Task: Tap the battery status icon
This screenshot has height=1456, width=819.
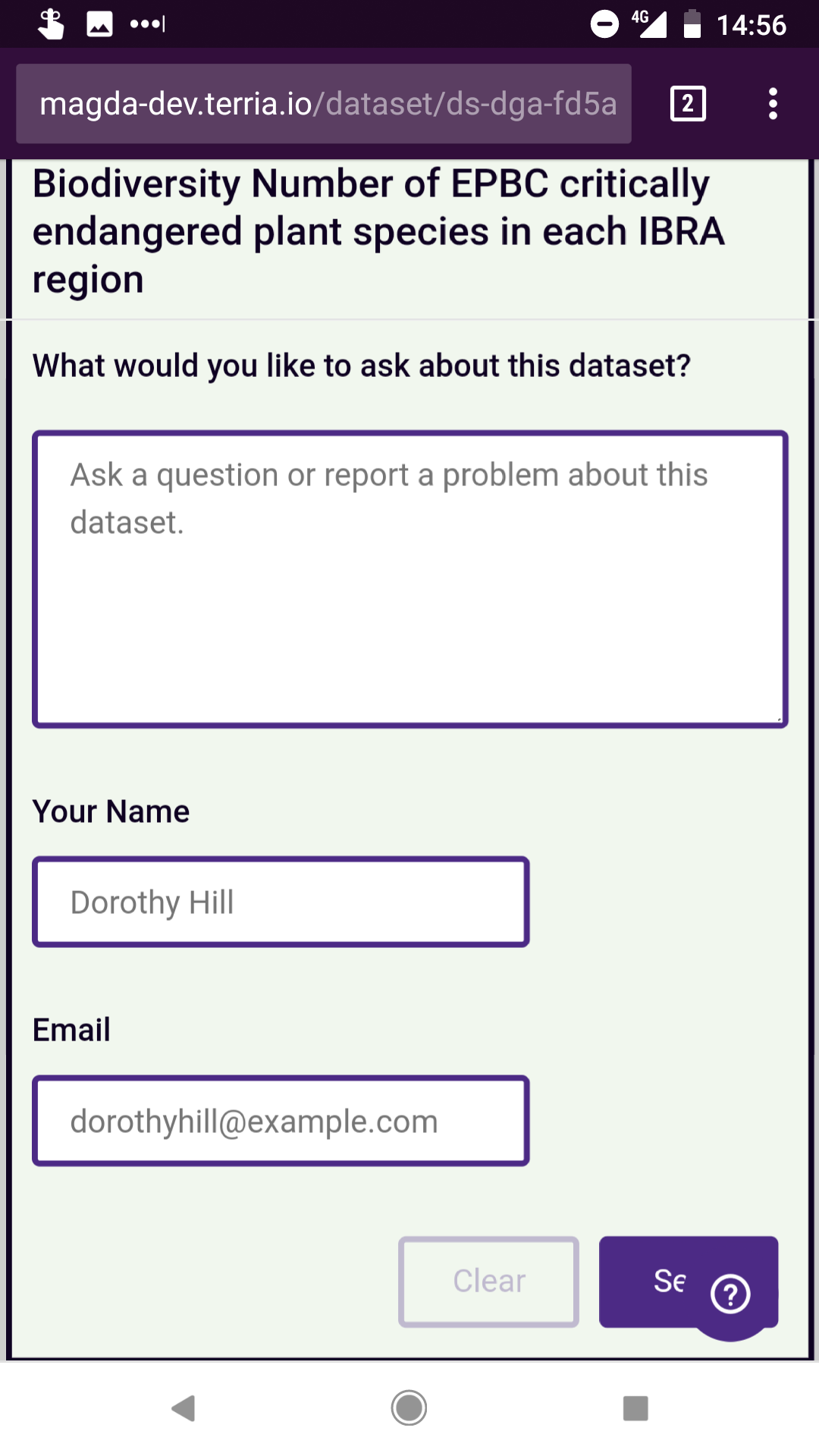Action: tap(692, 24)
